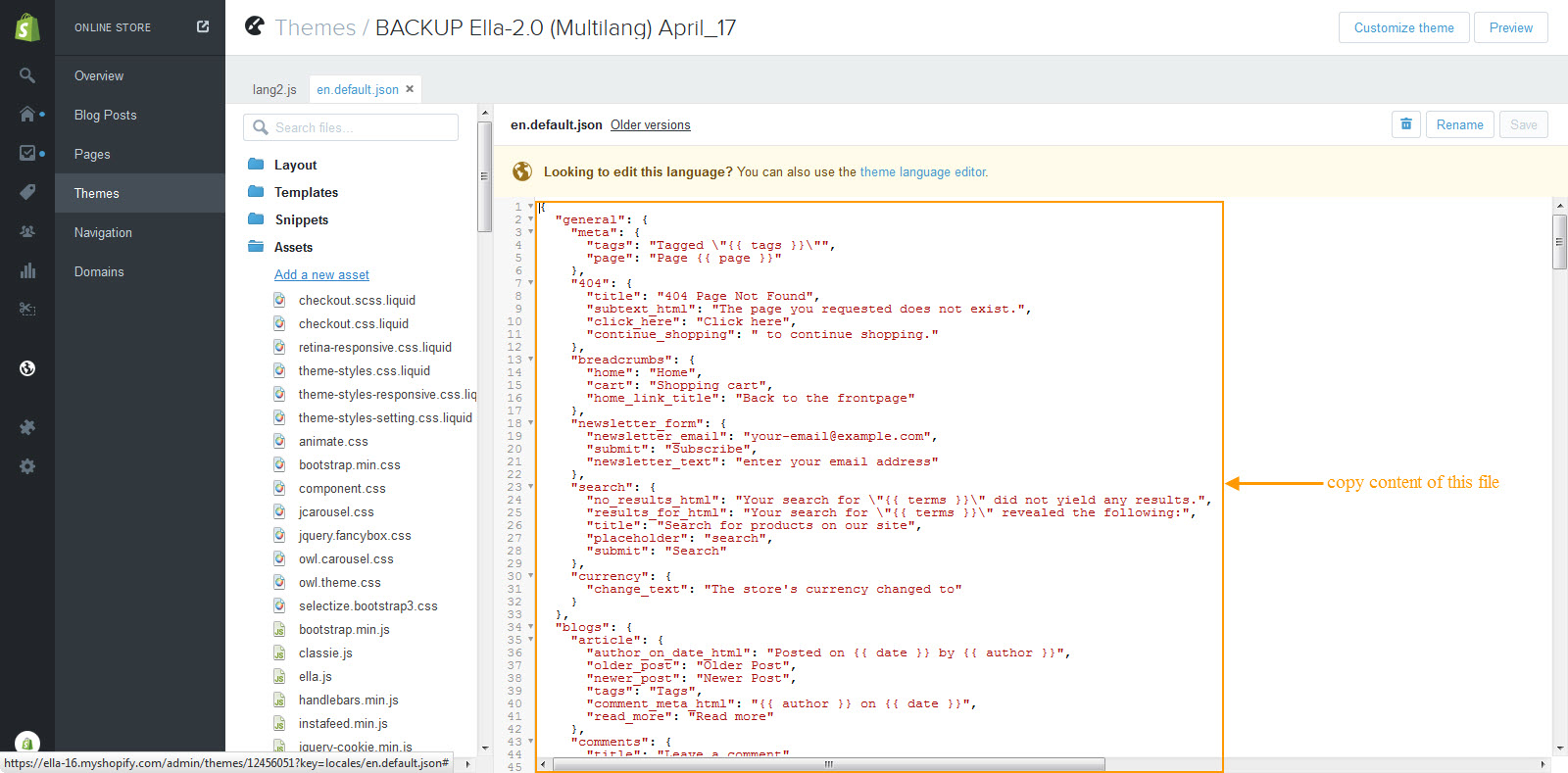Focus the Search files input
Image resolution: width=1568 pixels, height=773 pixels.
point(351,127)
